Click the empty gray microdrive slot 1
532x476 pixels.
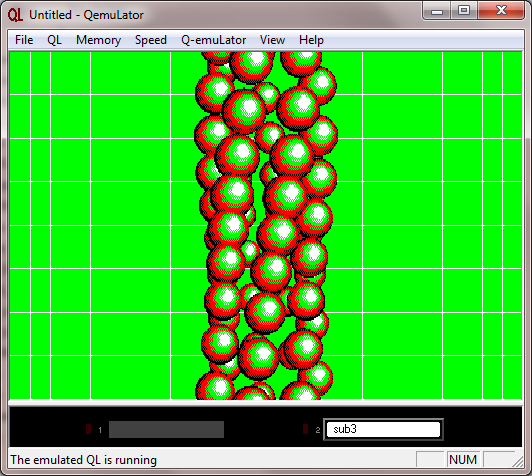pos(166,430)
